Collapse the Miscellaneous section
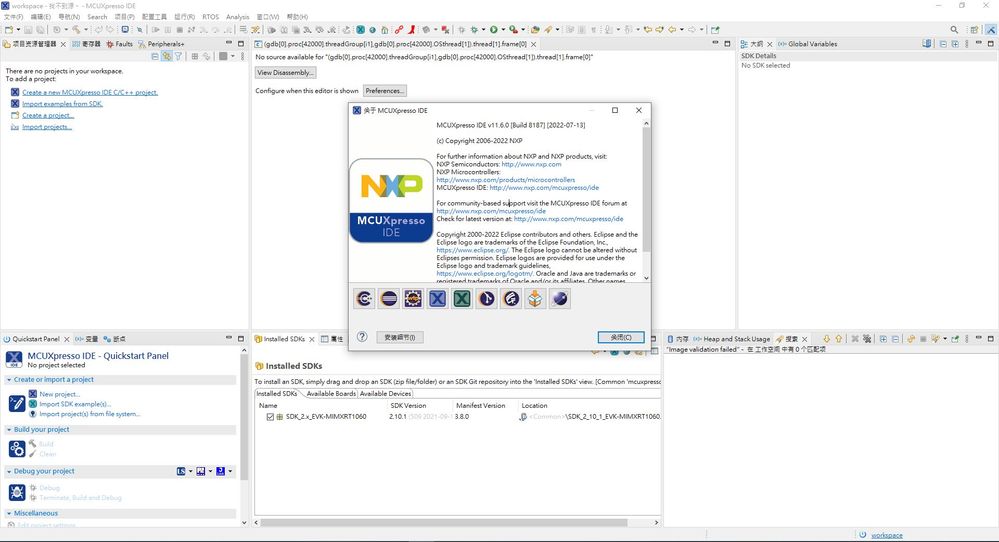The height and width of the screenshot is (542, 999). [x=9, y=513]
